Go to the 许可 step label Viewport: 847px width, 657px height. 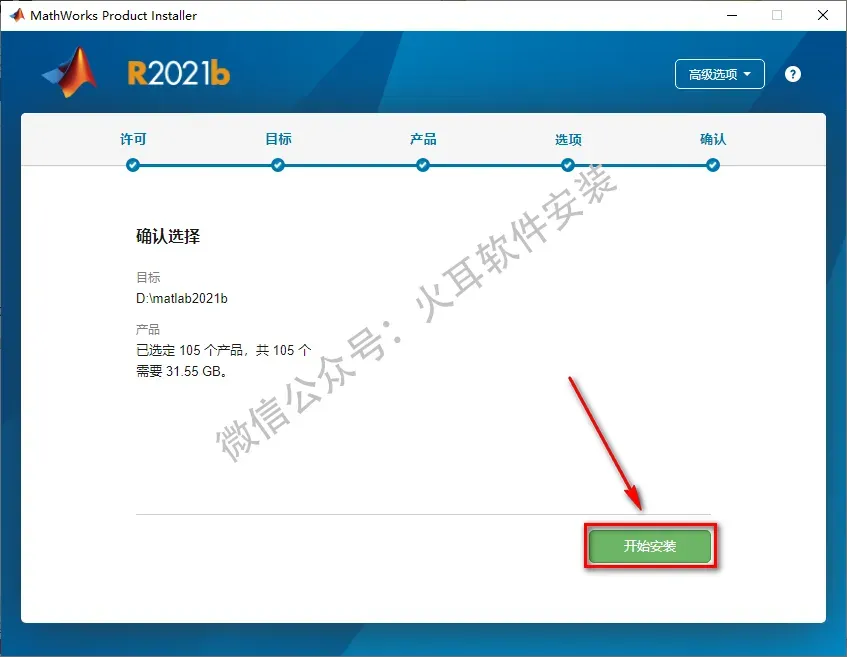pyautogui.click(x=133, y=139)
